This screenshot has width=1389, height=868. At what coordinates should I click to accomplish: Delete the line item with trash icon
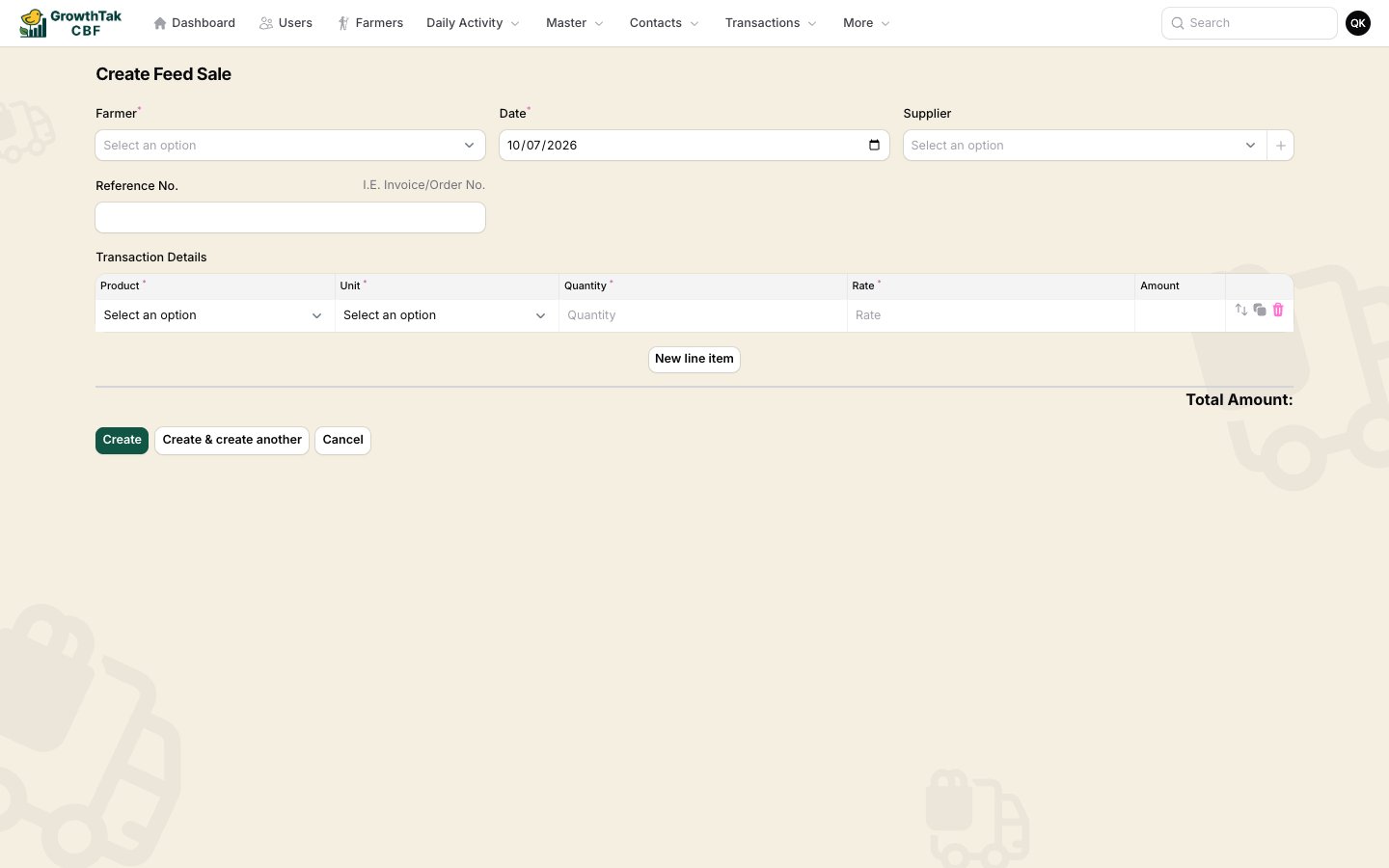[x=1278, y=310]
